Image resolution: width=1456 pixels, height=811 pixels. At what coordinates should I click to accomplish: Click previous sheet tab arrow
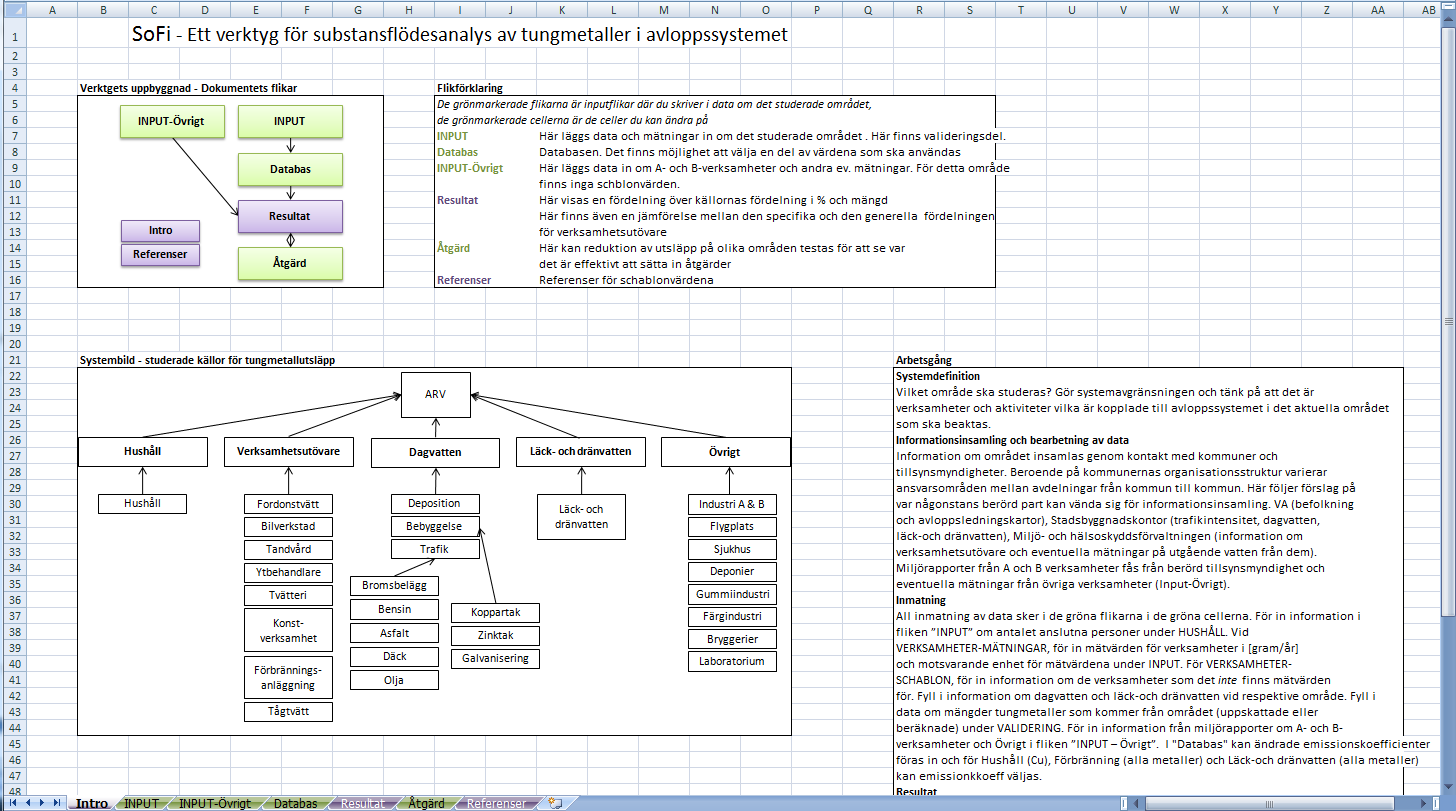(27, 803)
